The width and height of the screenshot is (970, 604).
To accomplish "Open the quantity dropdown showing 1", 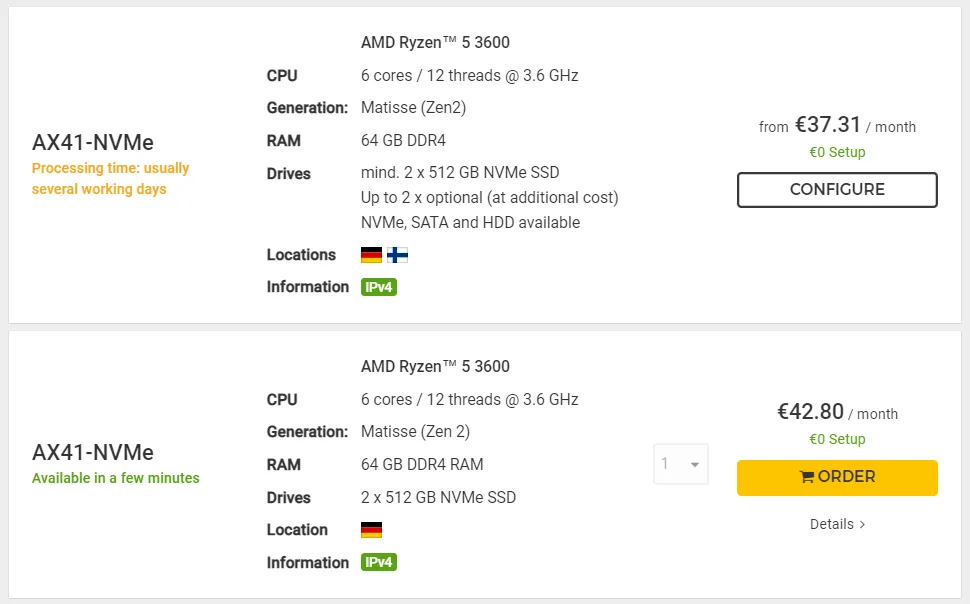I will (x=680, y=464).
